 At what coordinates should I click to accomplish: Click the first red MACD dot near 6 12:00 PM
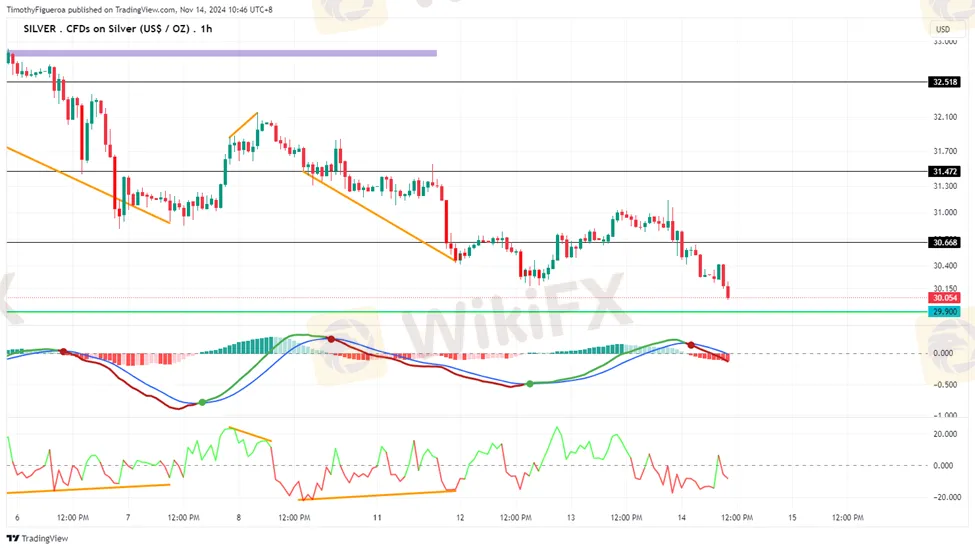coord(63,352)
